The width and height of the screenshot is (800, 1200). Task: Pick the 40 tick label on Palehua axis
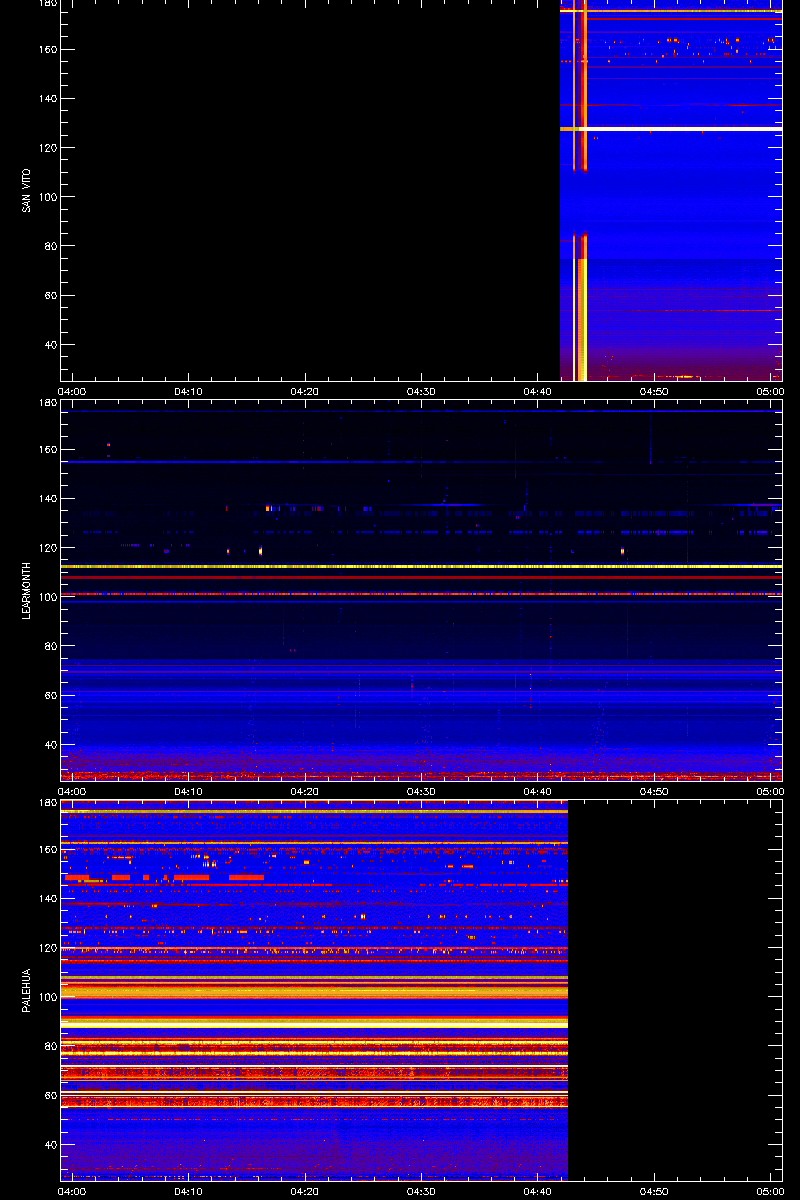point(50,1145)
